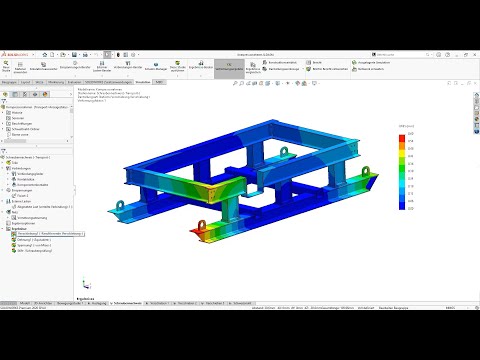The image size is (480, 360).
Task: Click Netzwerk verwalten in the ribbon
Action: tap(368, 69)
